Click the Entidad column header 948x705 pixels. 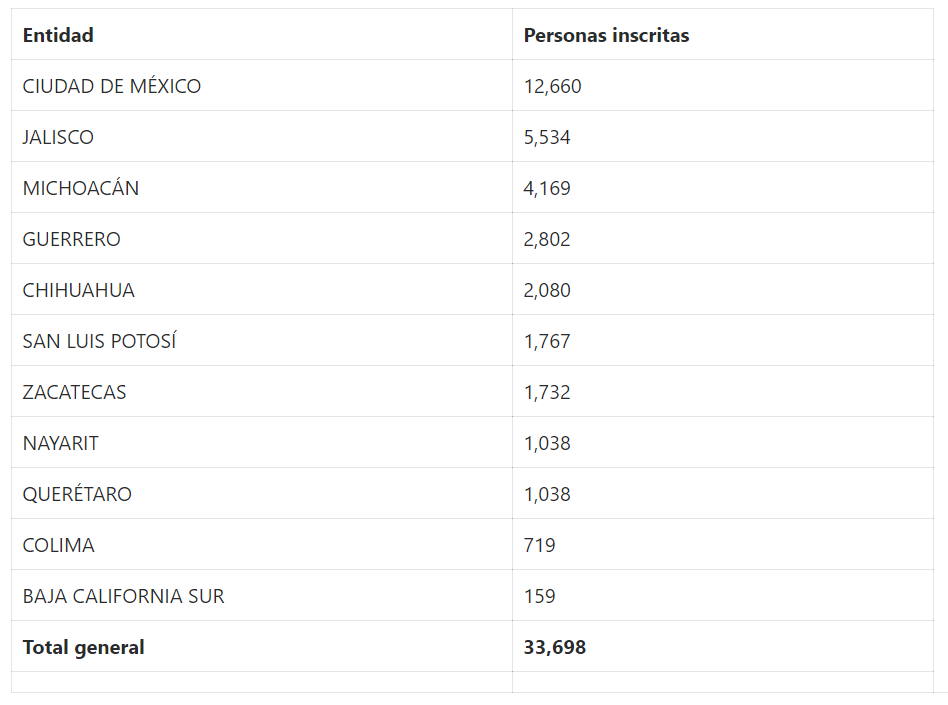tap(58, 35)
